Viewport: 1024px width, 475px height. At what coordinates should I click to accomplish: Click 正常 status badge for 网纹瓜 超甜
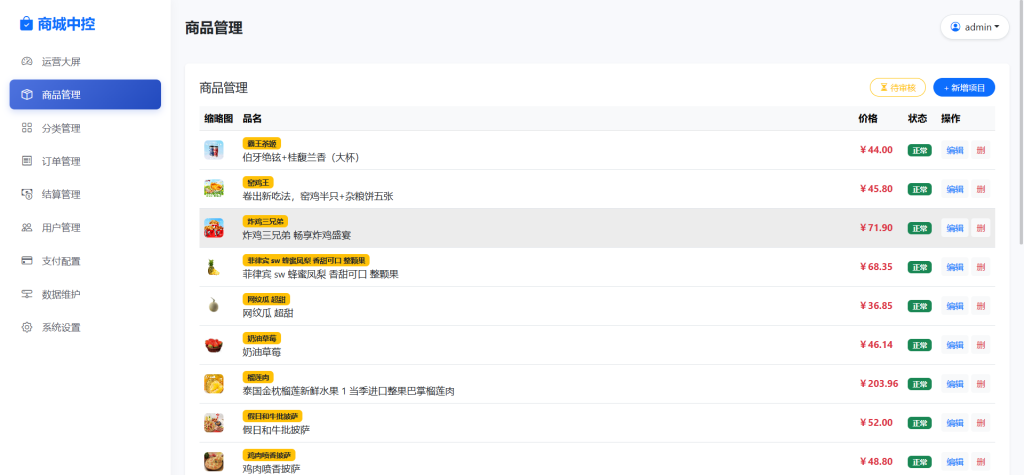click(920, 306)
